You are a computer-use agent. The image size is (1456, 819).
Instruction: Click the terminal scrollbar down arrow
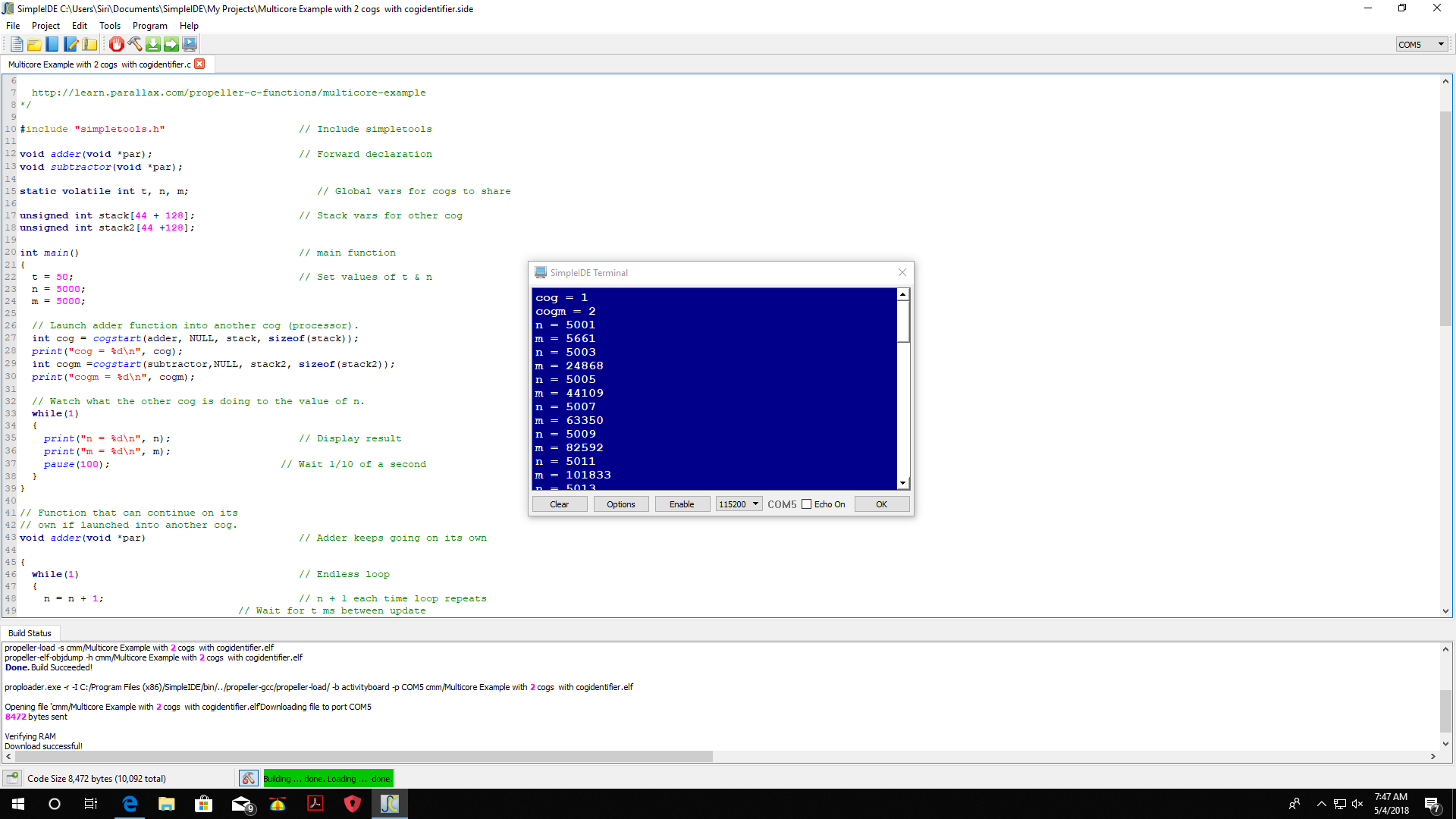[903, 483]
